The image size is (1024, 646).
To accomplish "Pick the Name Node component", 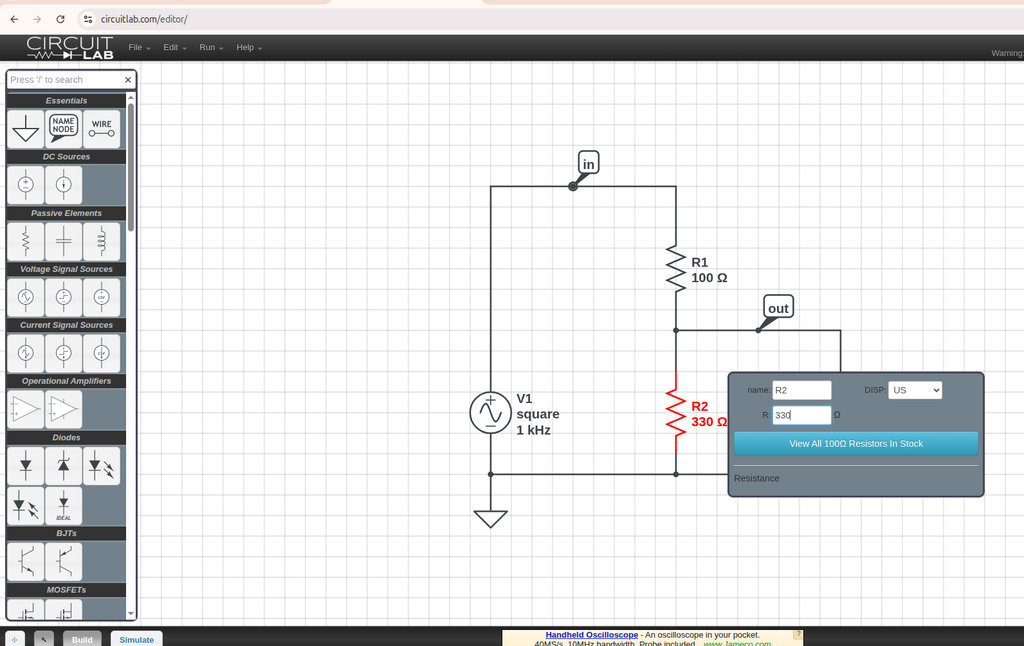I will coord(63,129).
